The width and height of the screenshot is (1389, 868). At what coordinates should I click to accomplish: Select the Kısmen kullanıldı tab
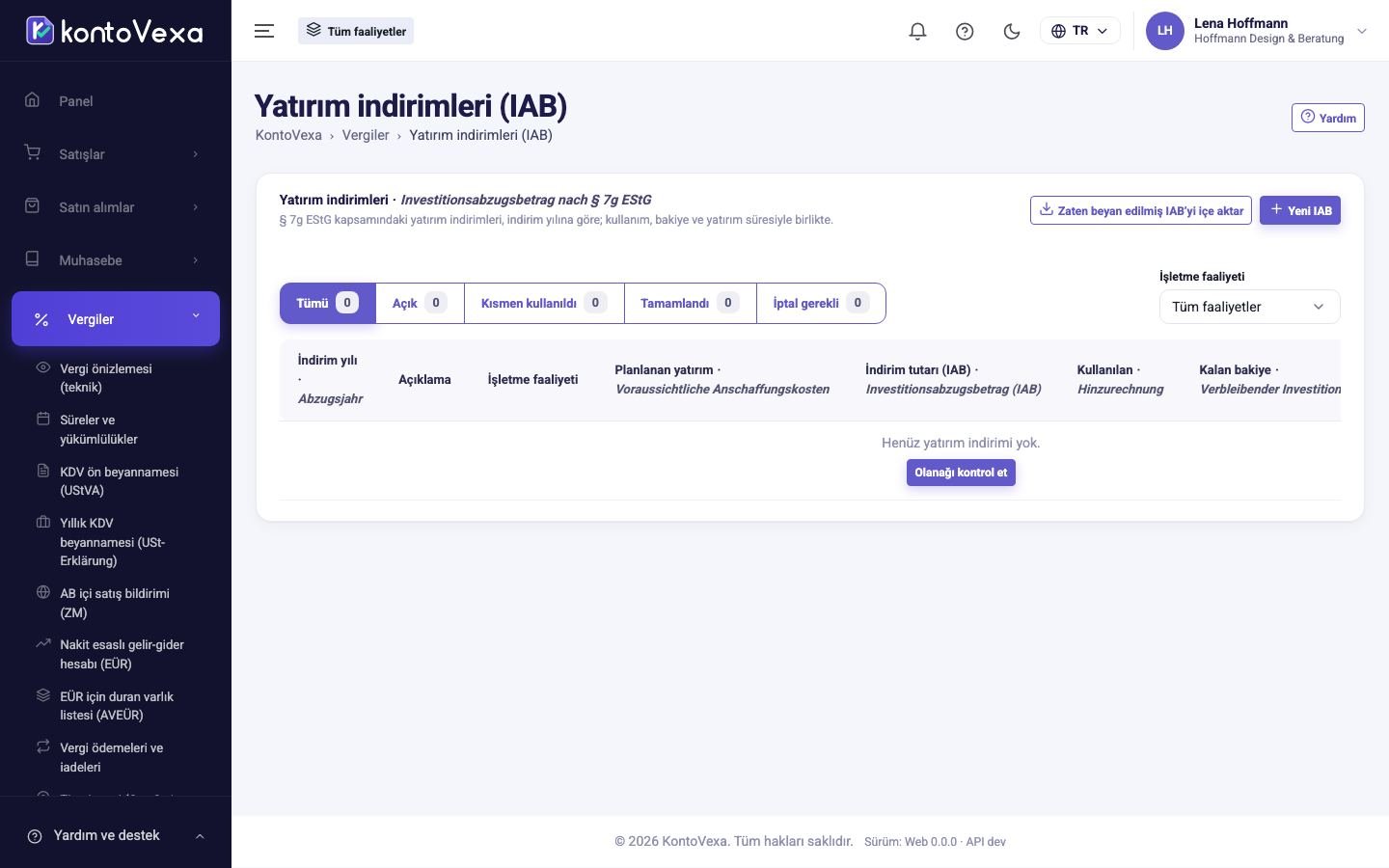tap(544, 303)
